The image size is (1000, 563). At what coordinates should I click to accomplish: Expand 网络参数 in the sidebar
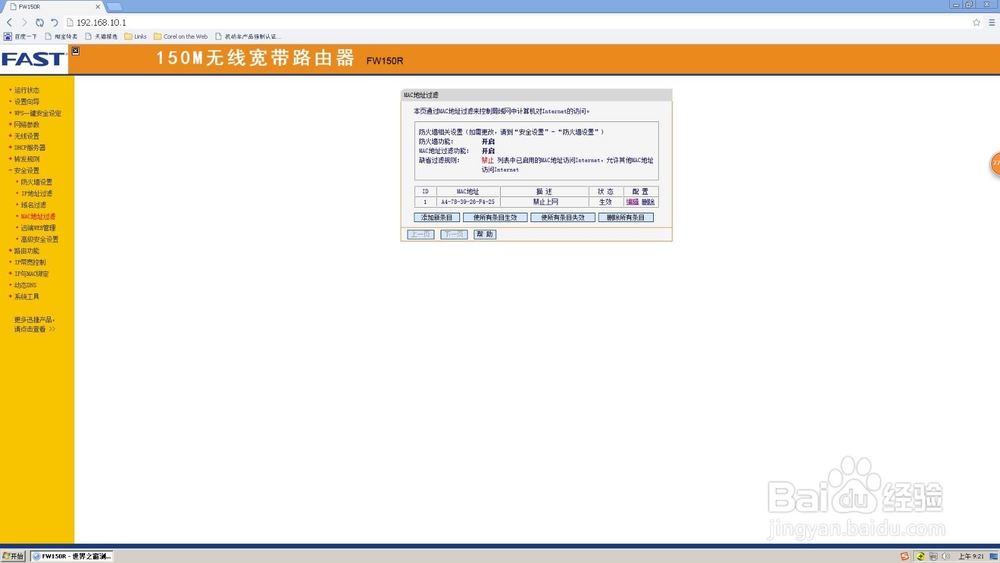pos(26,124)
